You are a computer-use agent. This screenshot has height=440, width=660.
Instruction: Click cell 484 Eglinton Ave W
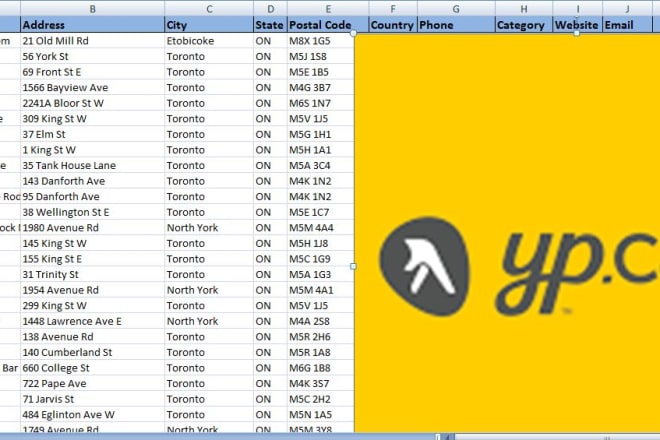92,415
